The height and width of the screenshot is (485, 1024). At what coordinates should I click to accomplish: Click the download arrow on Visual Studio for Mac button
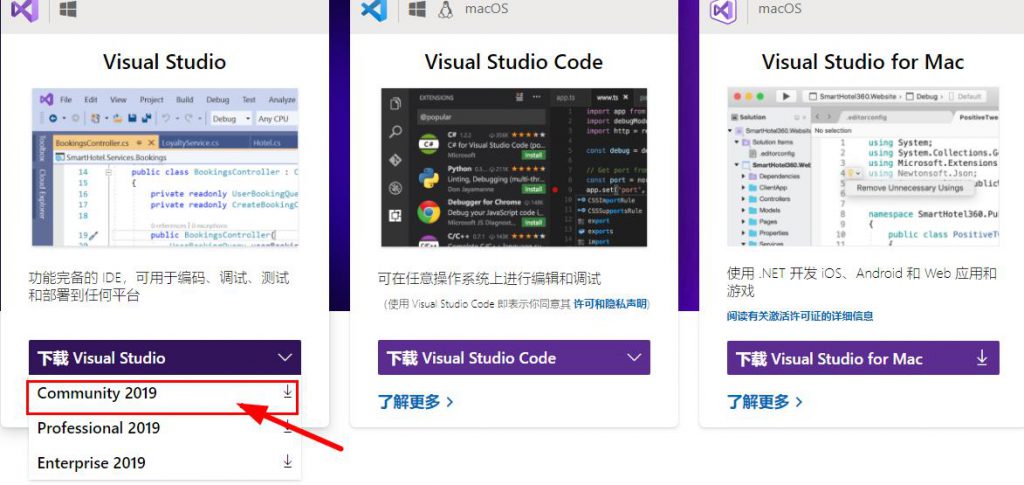pos(982,358)
